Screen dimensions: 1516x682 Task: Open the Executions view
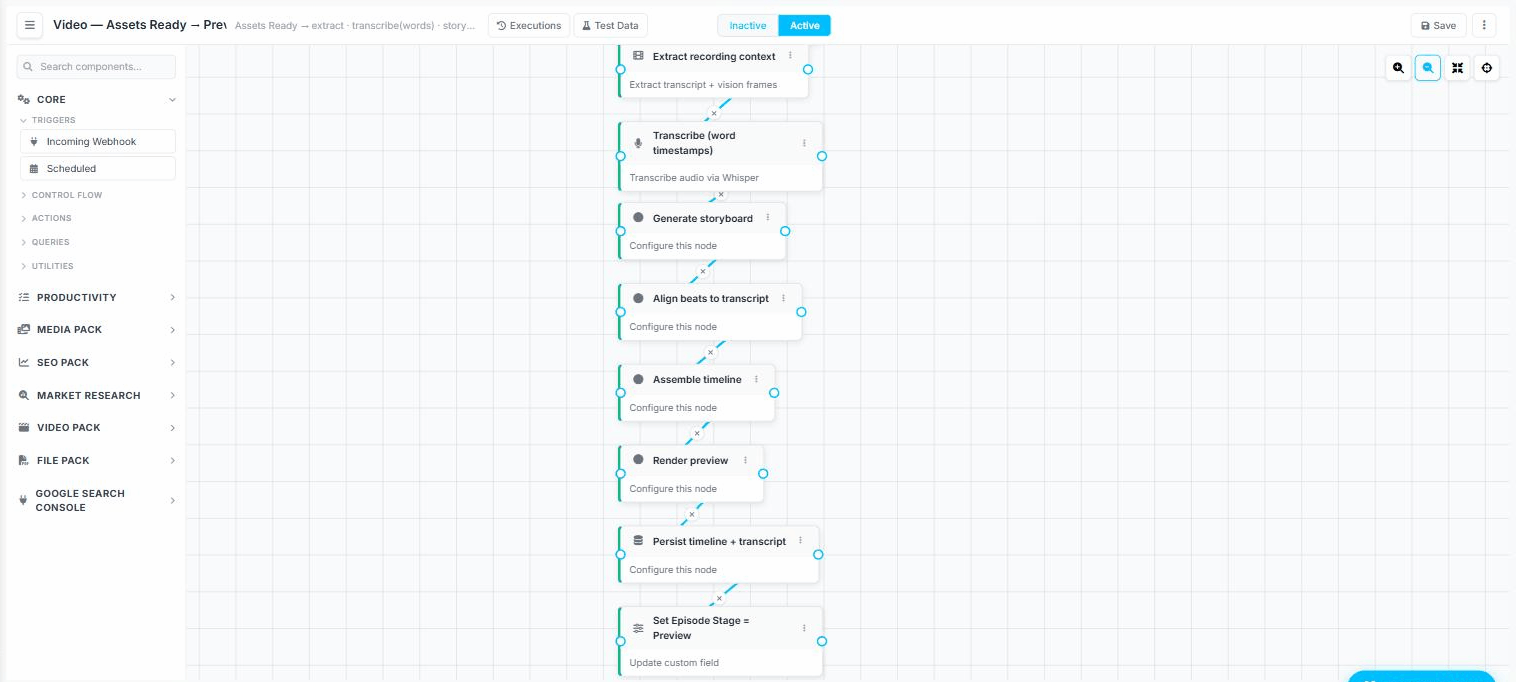[529, 25]
